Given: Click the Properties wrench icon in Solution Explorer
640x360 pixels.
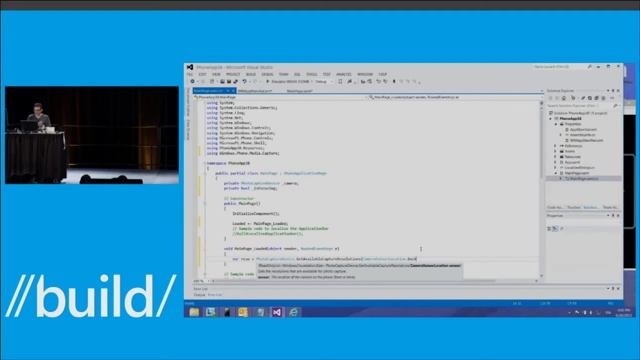Looking at the screenshot, I should click(583, 98).
